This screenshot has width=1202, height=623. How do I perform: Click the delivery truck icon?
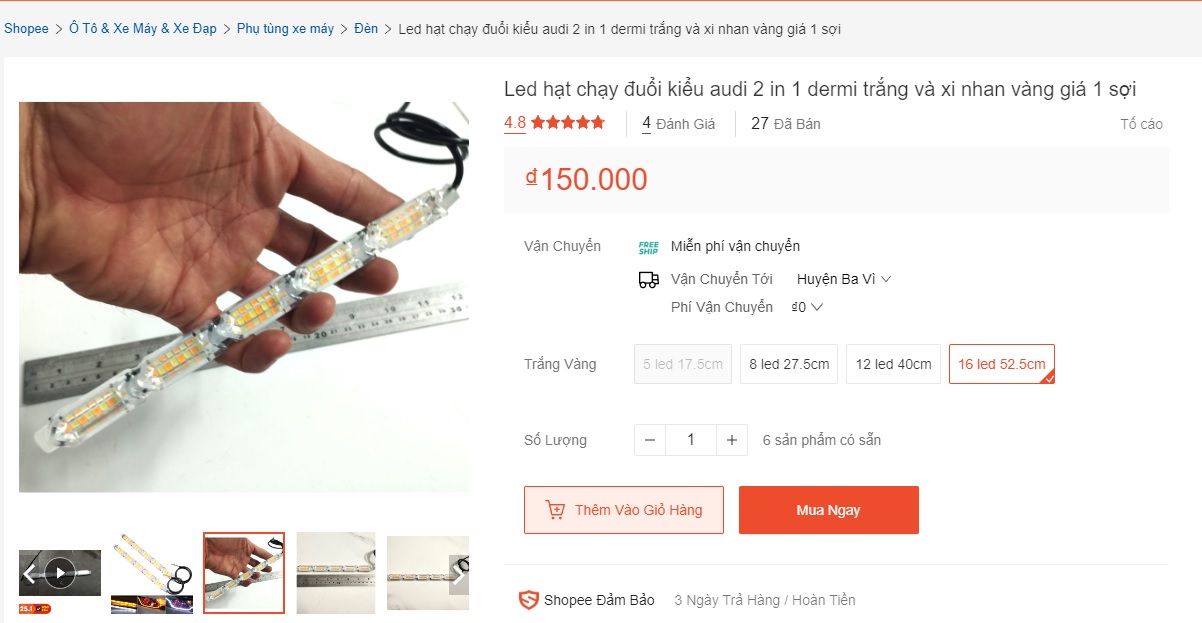[x=648, y=280]
